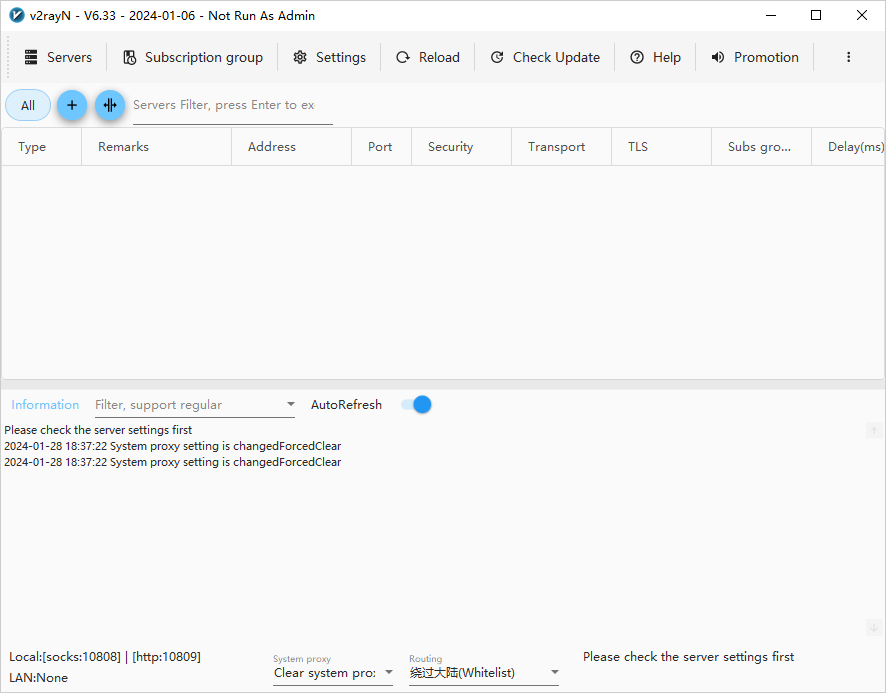Open the three-dot overflow menu
The height and width of the screenshot is (693, 886).
point(848,57)
